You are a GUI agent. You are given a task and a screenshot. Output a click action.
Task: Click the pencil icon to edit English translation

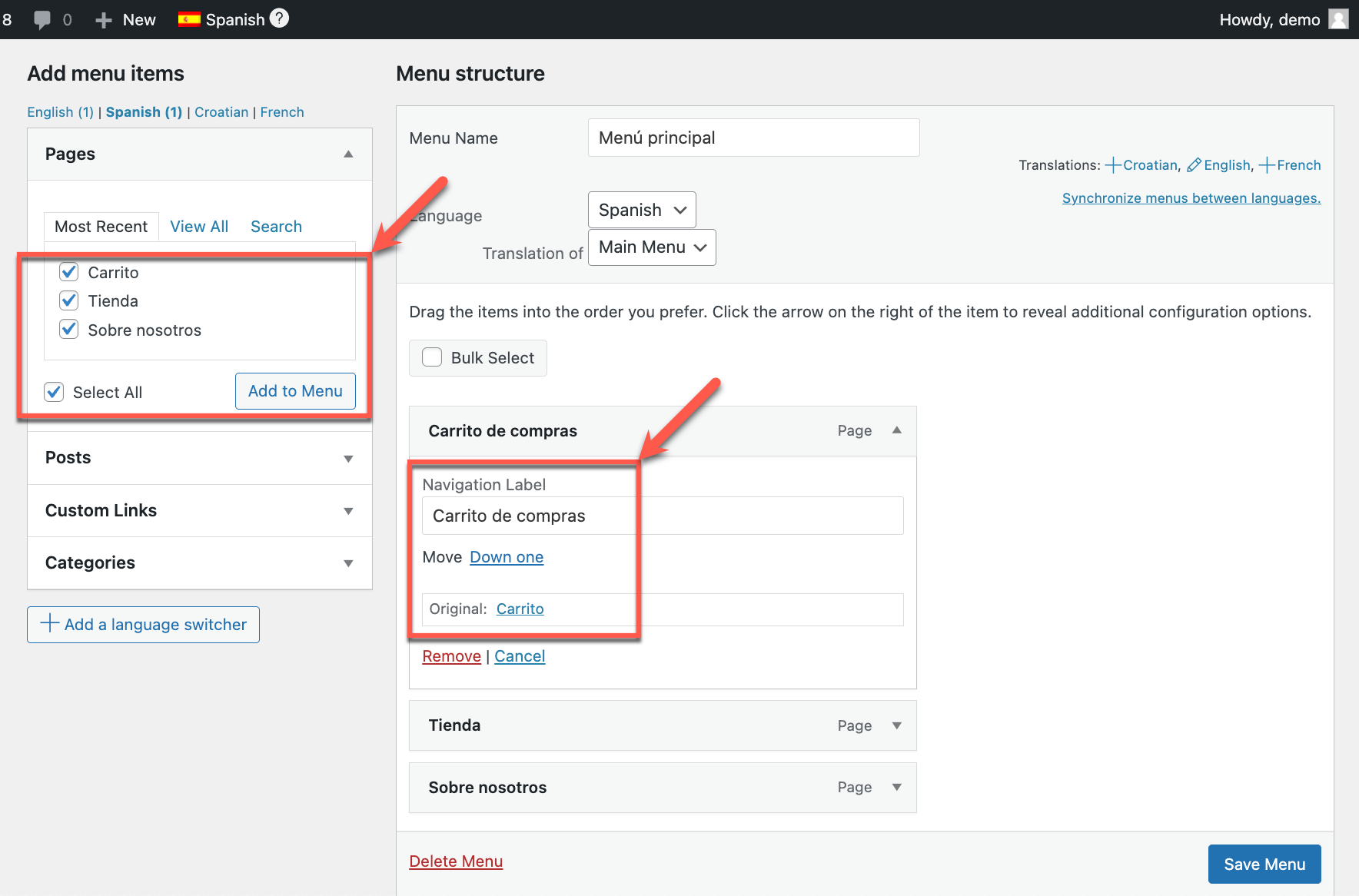(x=1194, y=165)
